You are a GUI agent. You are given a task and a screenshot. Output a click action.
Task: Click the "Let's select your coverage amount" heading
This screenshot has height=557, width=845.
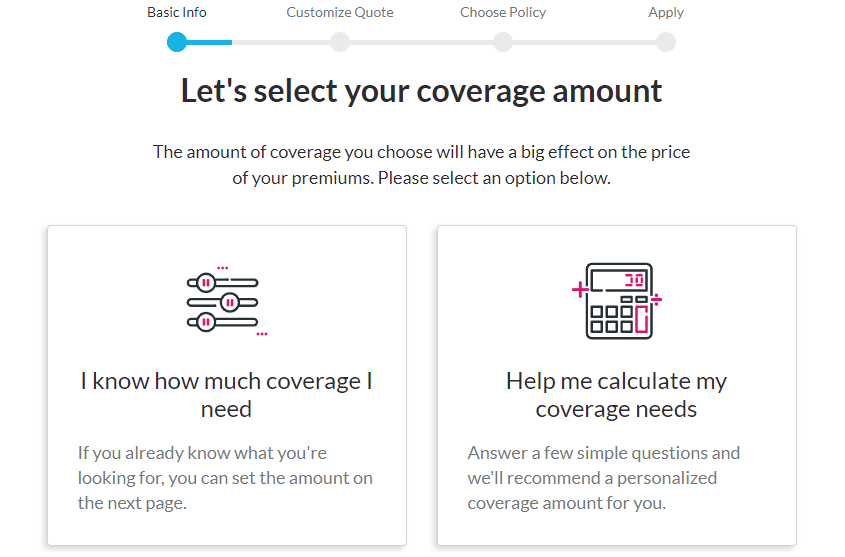(421, 90)
